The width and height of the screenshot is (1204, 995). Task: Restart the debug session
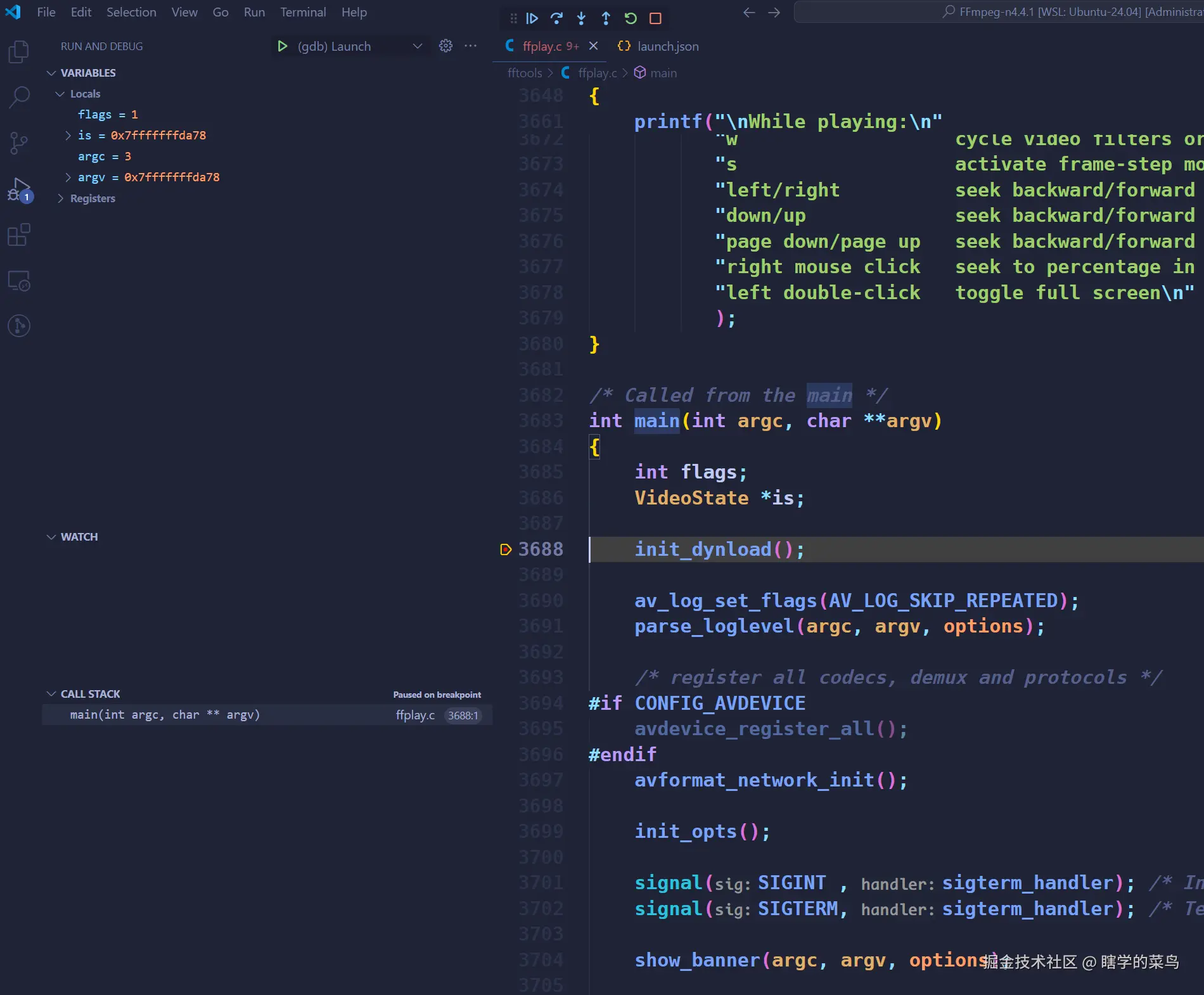tap(631, 18)
